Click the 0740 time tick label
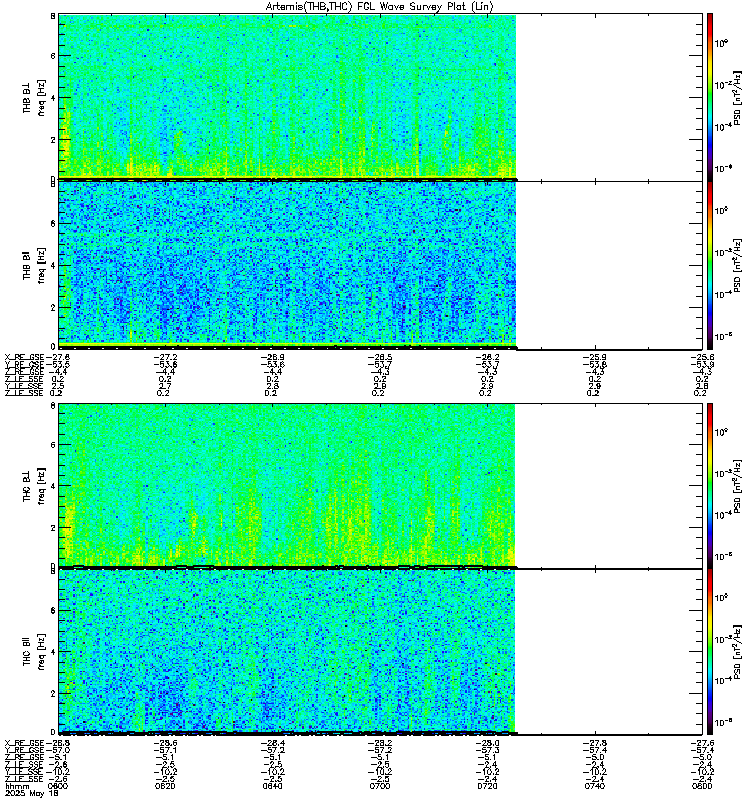 [x=594, y=787]
